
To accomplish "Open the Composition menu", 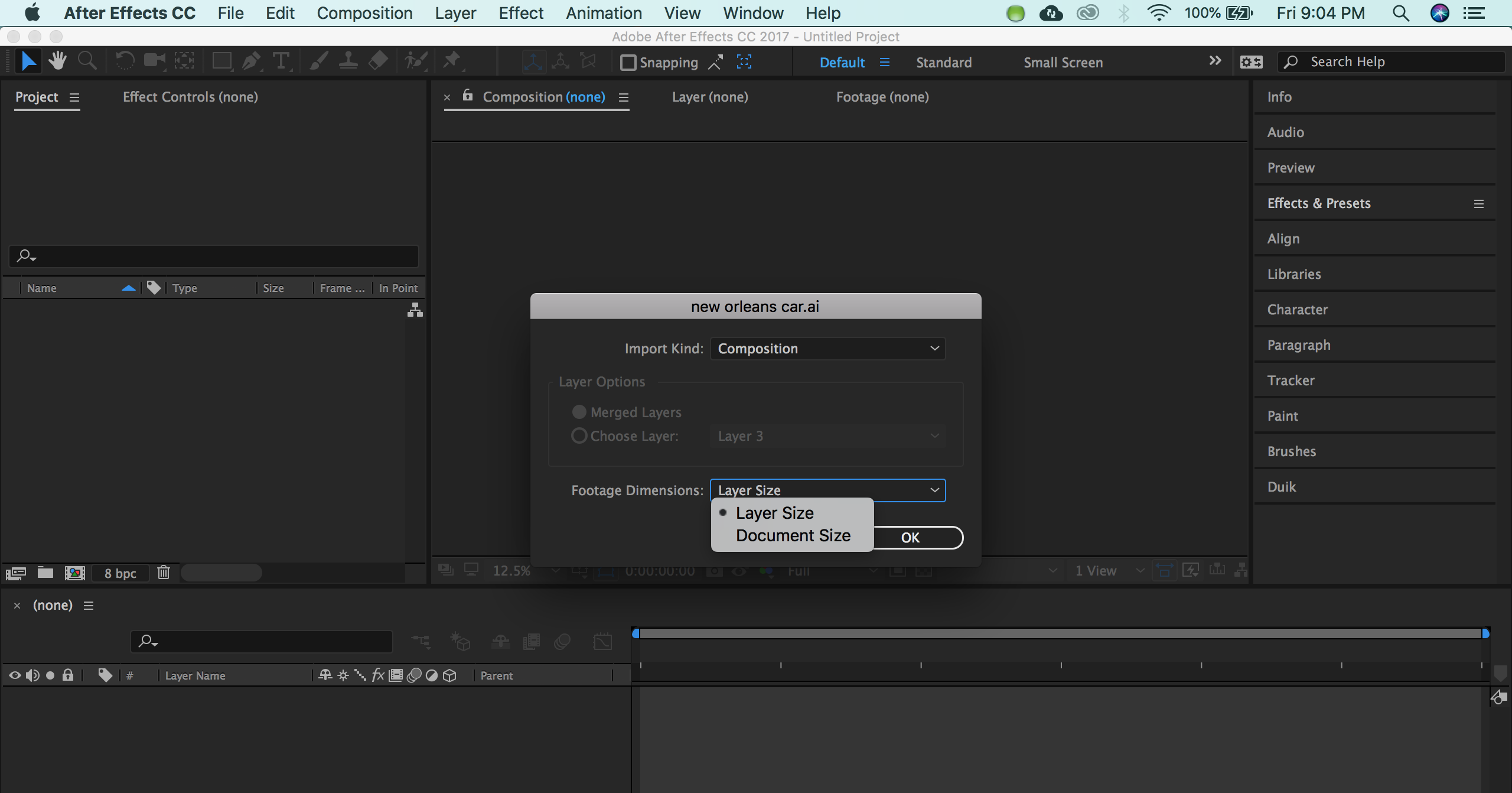I will (362, 13).
